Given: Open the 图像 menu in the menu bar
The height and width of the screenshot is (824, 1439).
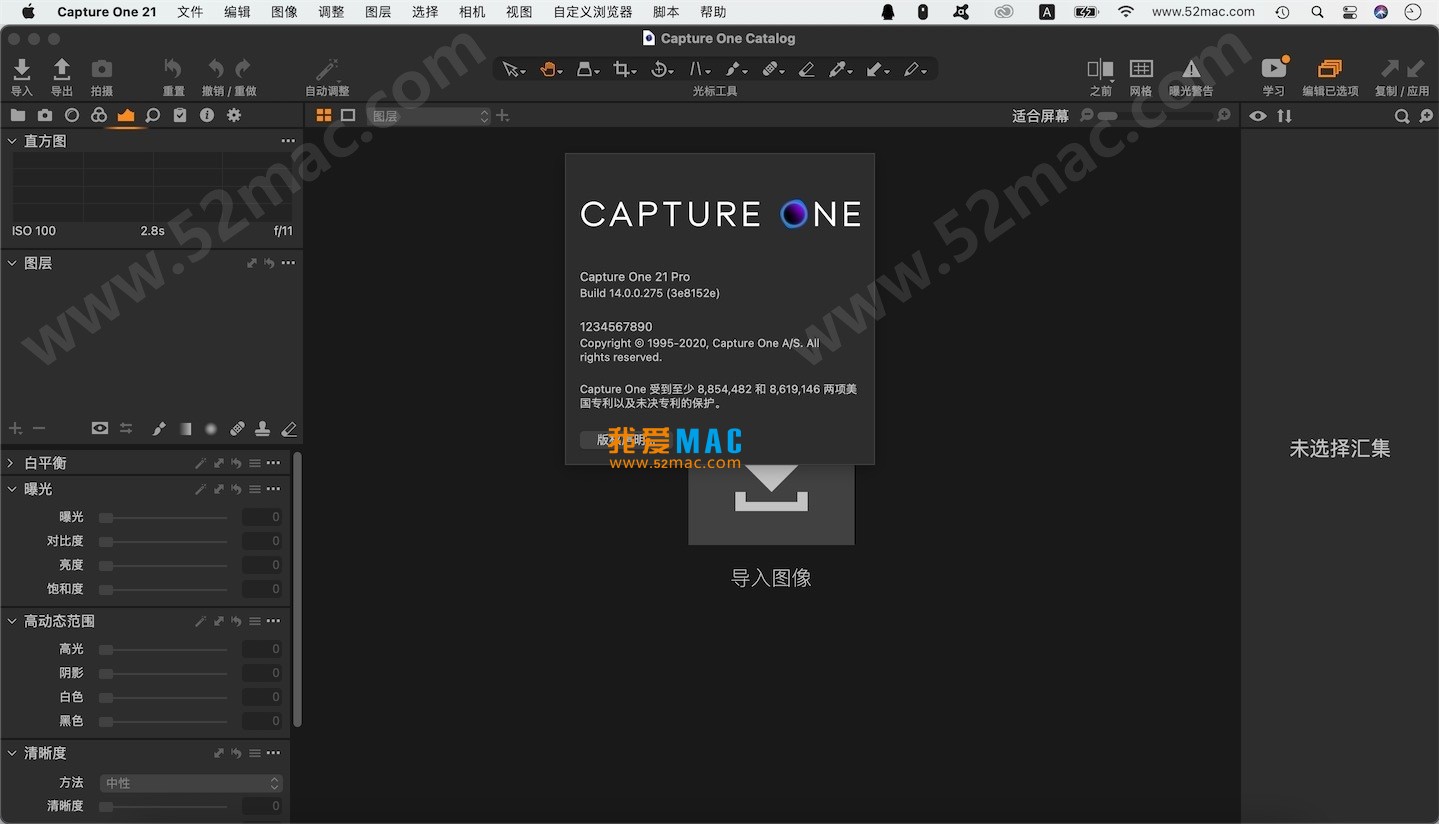Looking at the screenshot, I should 284,12.
